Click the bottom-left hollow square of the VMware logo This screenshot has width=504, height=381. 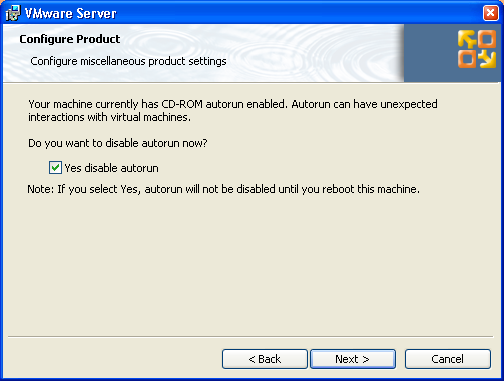[x=467, y=59]
